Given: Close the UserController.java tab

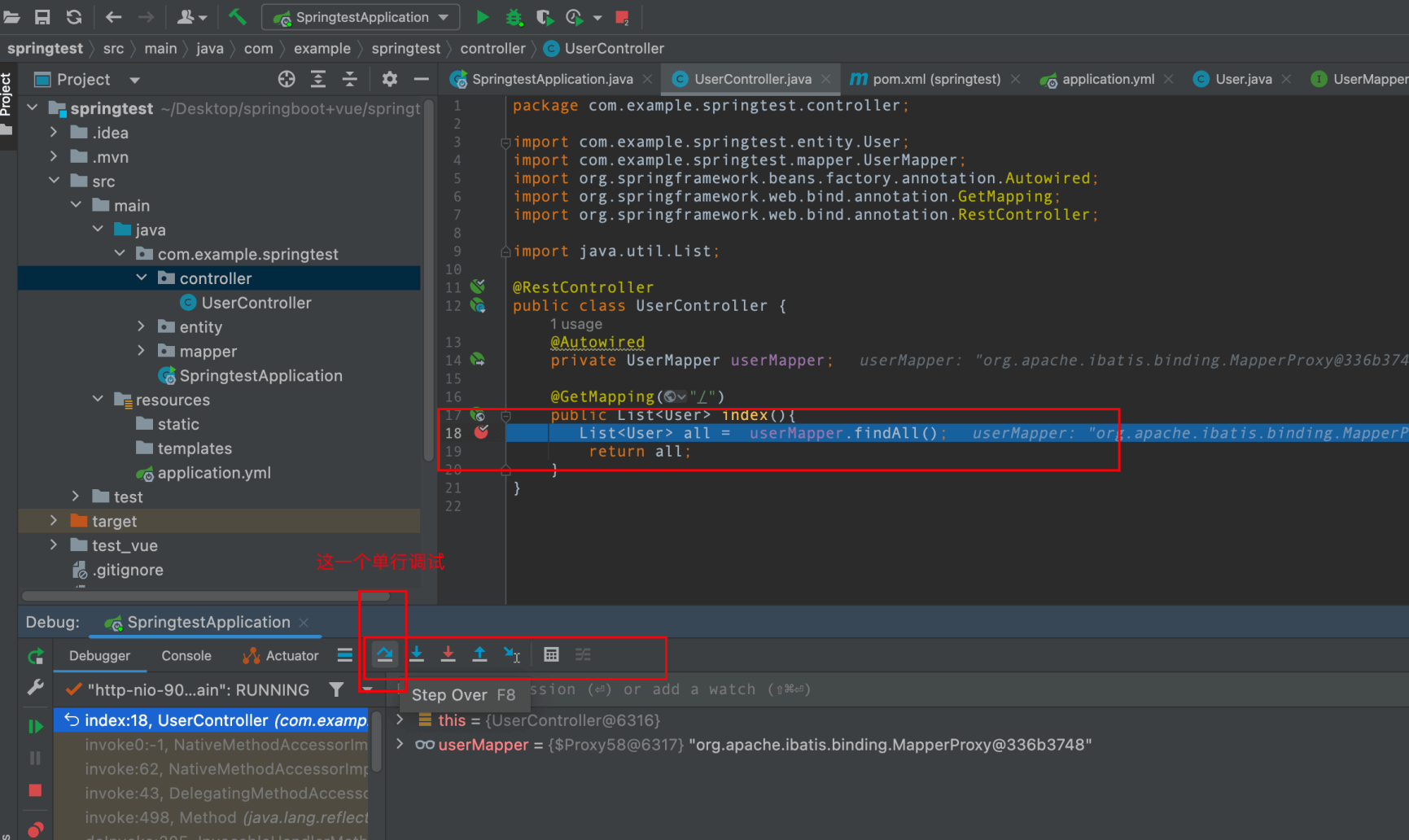Looking at the screenshot, I should click(x=826, y=79).
